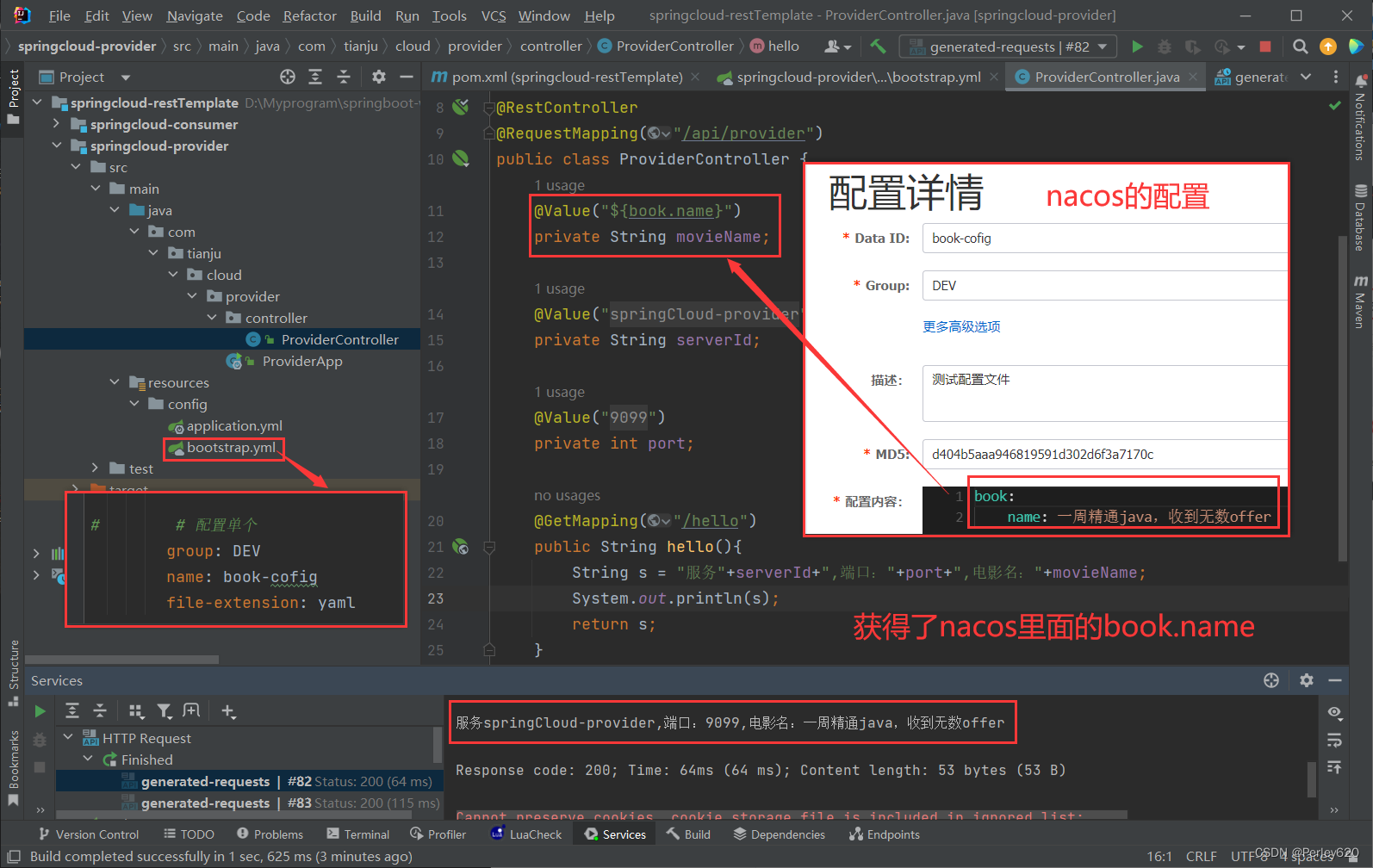
Task: Click the inspection checkmark widget in editor
Action: (1334, 105)
